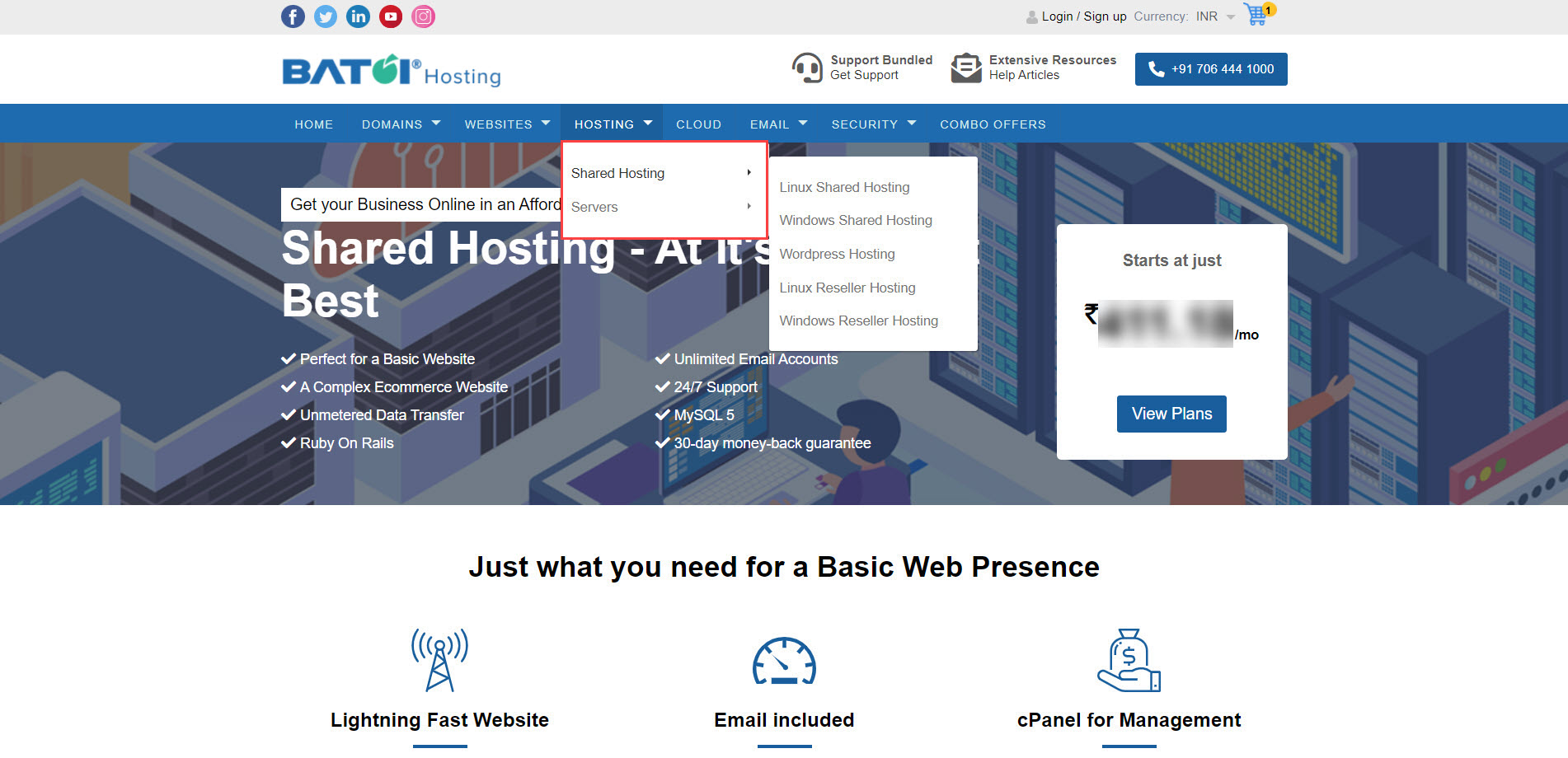Expand the Hosting menu
The image size is (1568, 758).
[x=613, y=124]
